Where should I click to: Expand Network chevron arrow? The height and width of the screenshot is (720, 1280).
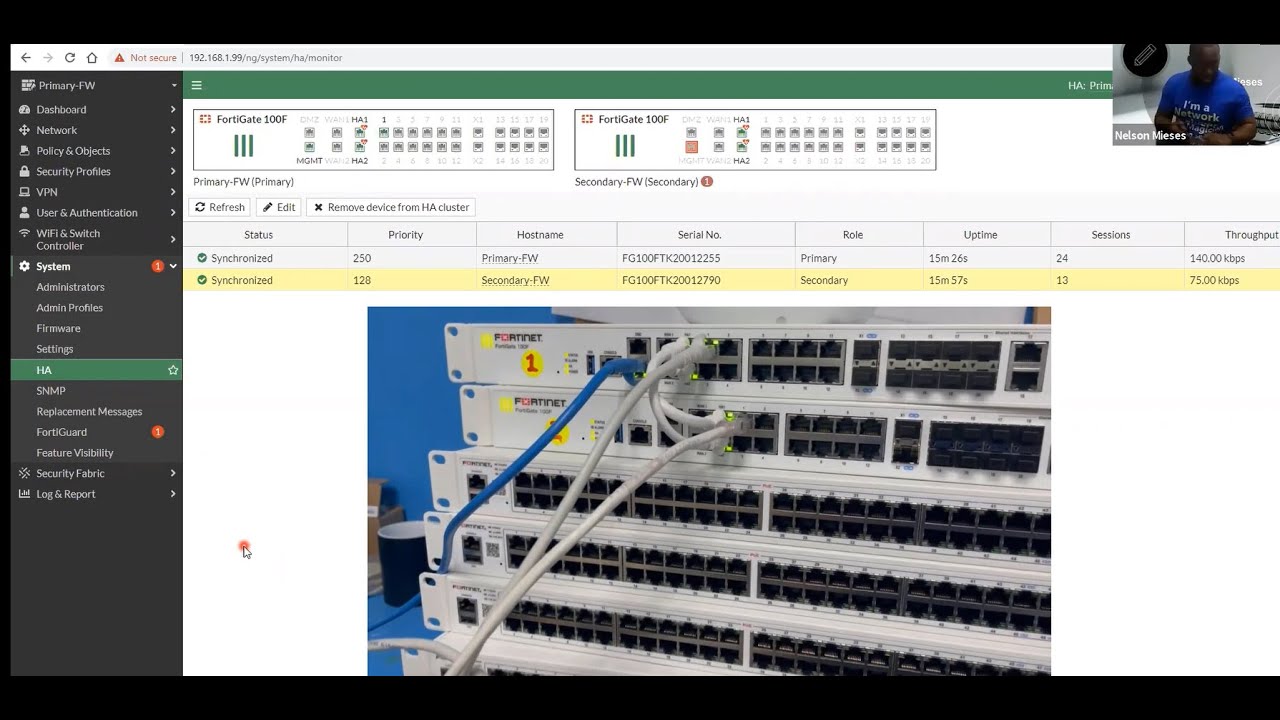click(x=173, y=130)
